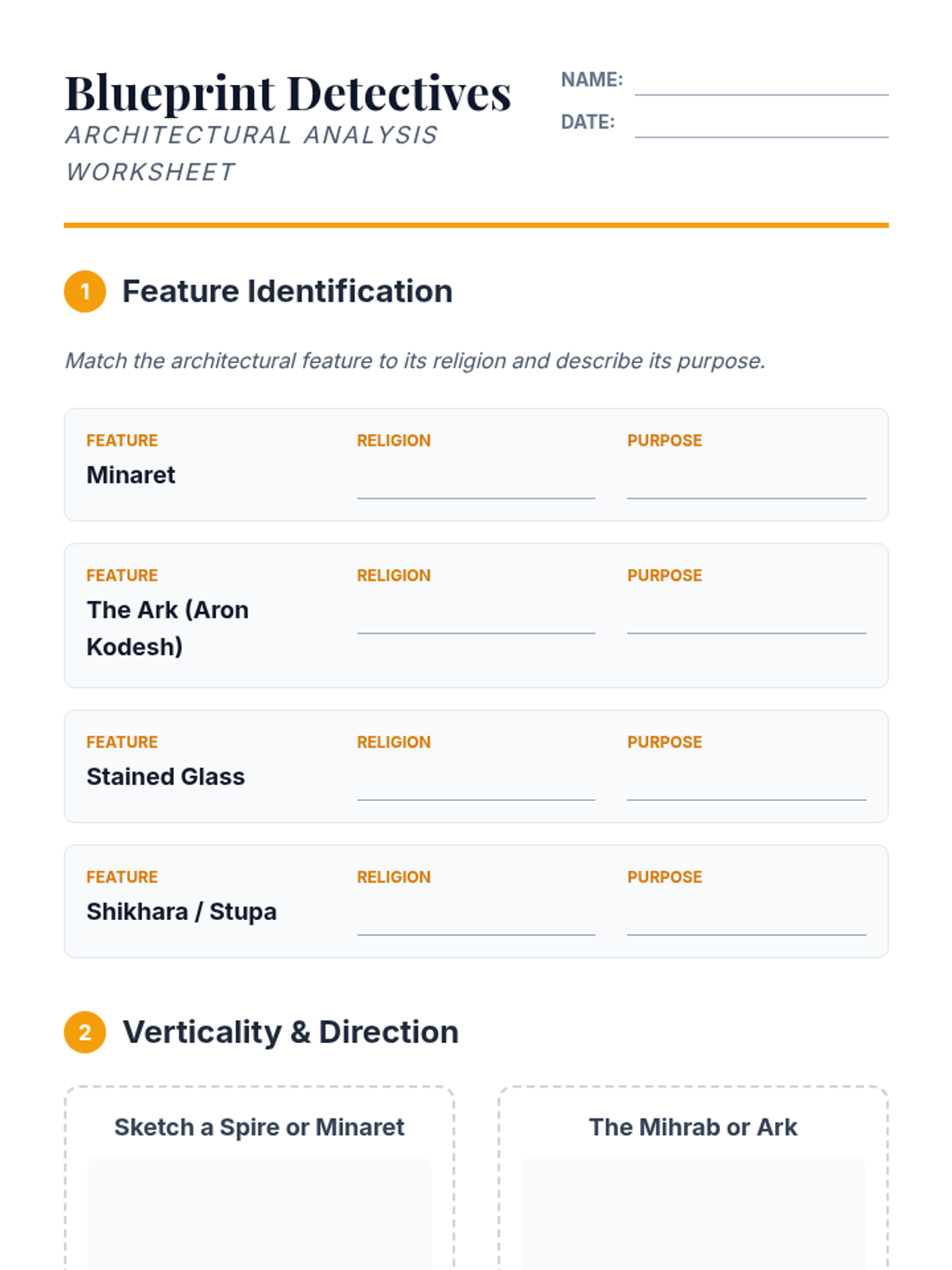Click the Sketch a Spire or Minaret drawing area

(259, 1214)
